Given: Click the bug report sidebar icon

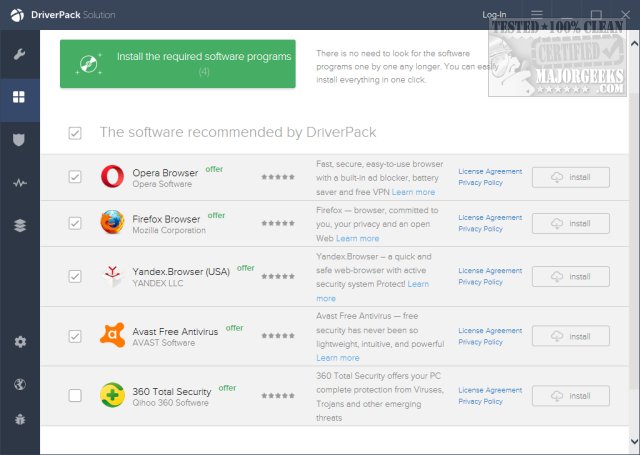Looking at the screenshot, I should point(19,418).
